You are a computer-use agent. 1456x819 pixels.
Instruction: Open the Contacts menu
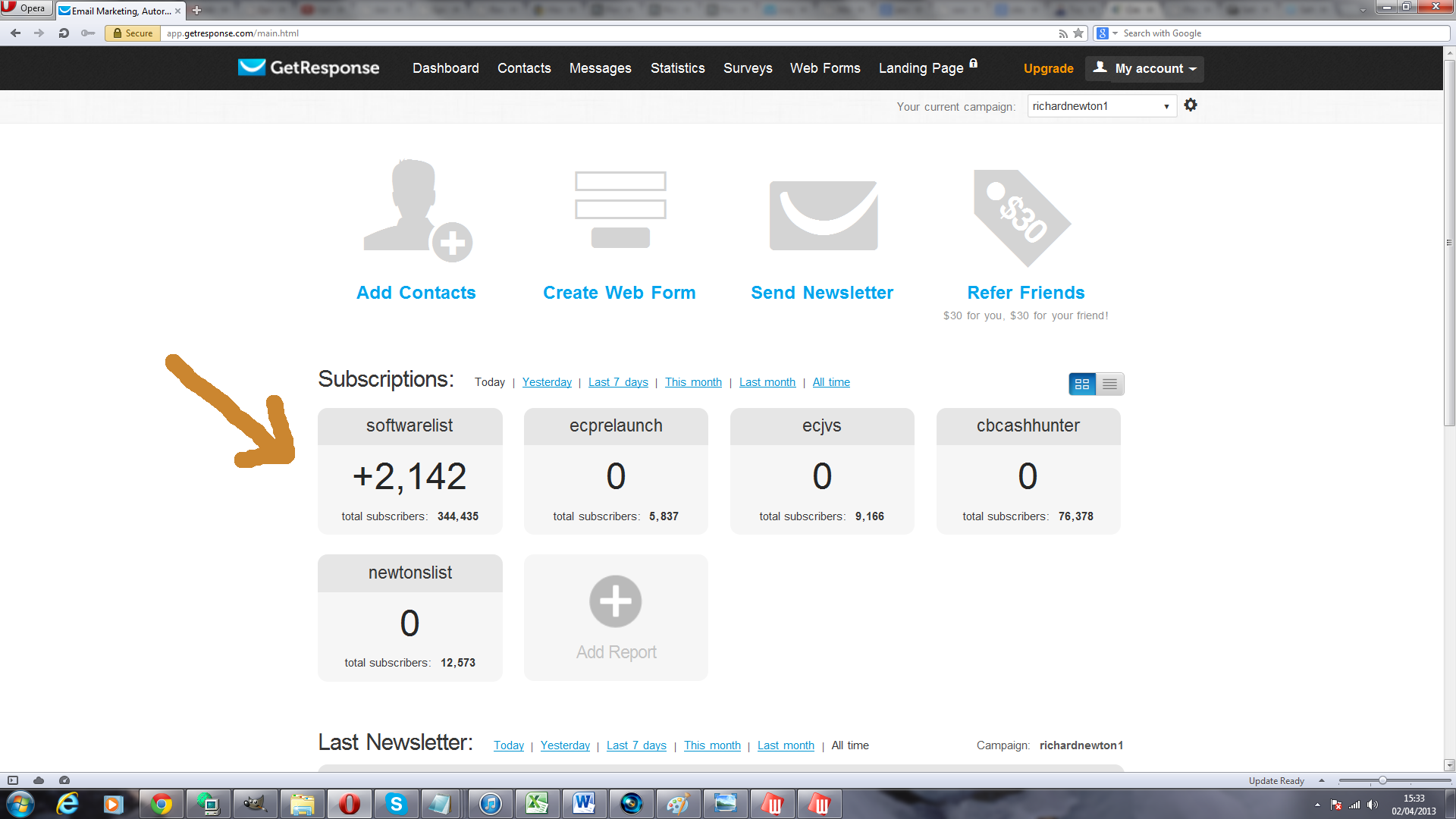click(524, 68)
